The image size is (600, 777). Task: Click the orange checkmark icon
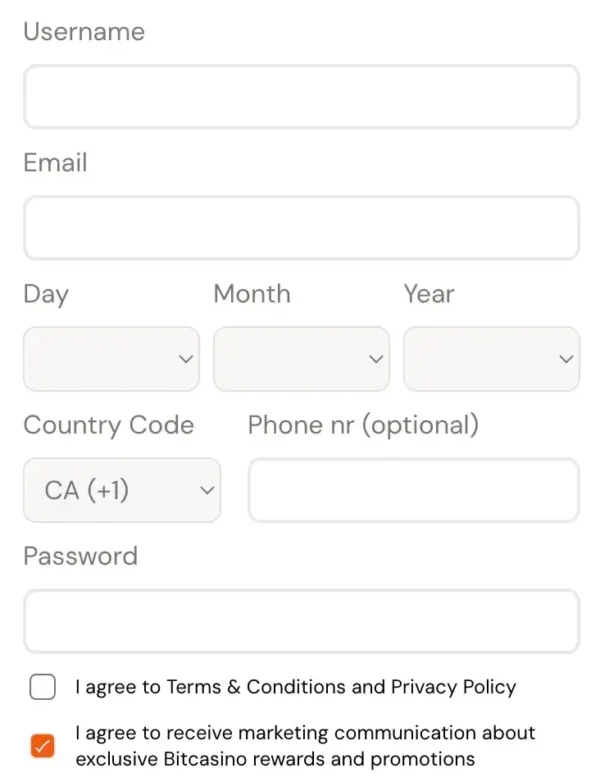click(43, 746)
